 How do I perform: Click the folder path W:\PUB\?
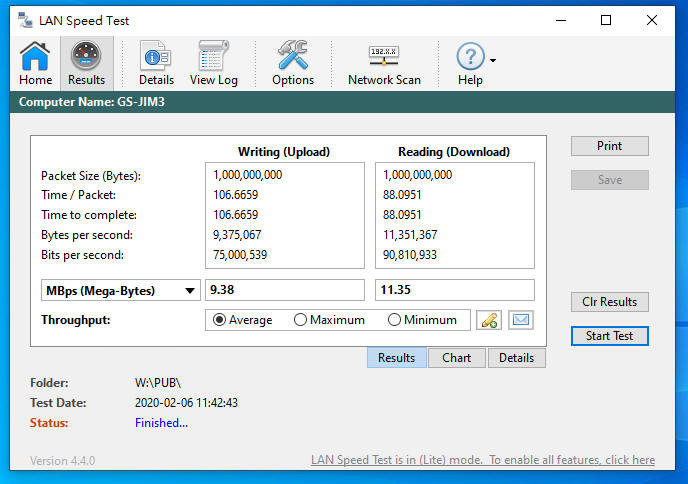coord(158,383)
